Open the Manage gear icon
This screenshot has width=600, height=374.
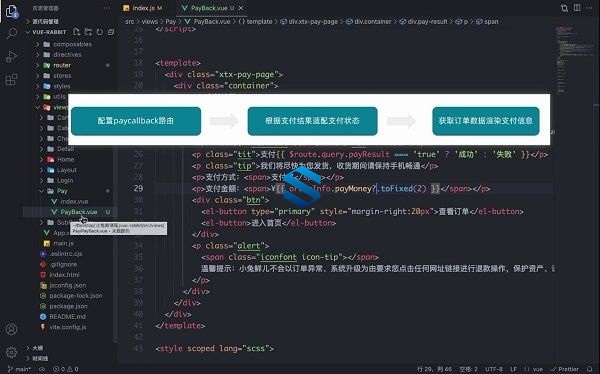[11, 352]
